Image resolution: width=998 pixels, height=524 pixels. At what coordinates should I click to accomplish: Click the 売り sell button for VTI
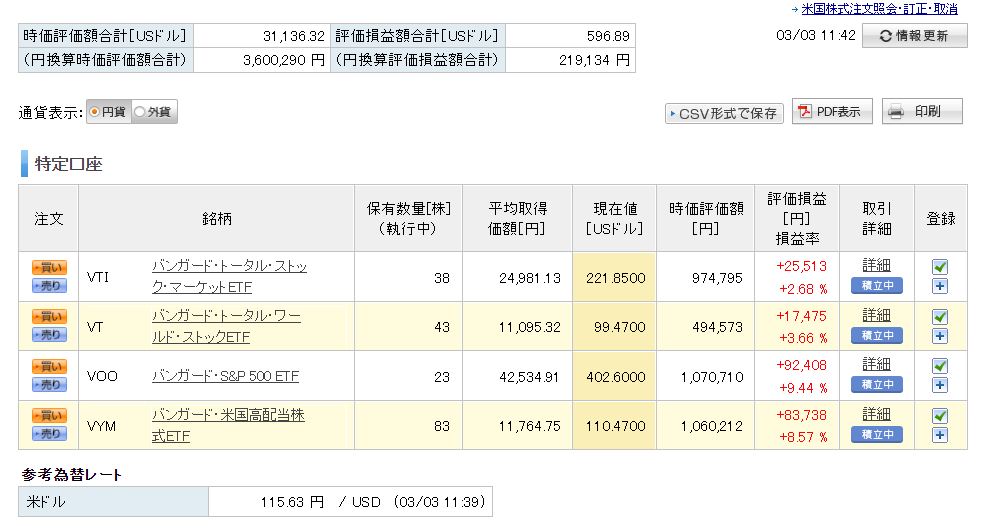[x=50, y=286]
